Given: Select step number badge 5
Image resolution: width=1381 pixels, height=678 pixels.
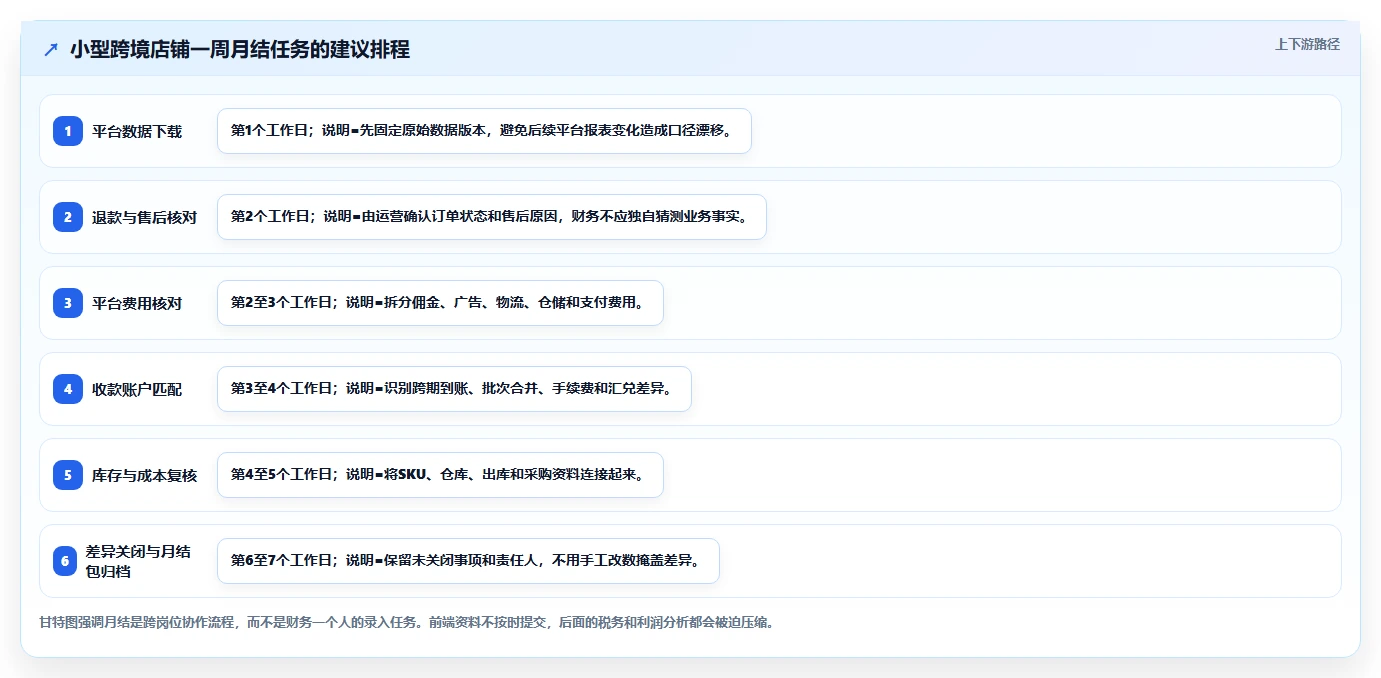Looking at the screenshot, I should [x=68, y=475].
